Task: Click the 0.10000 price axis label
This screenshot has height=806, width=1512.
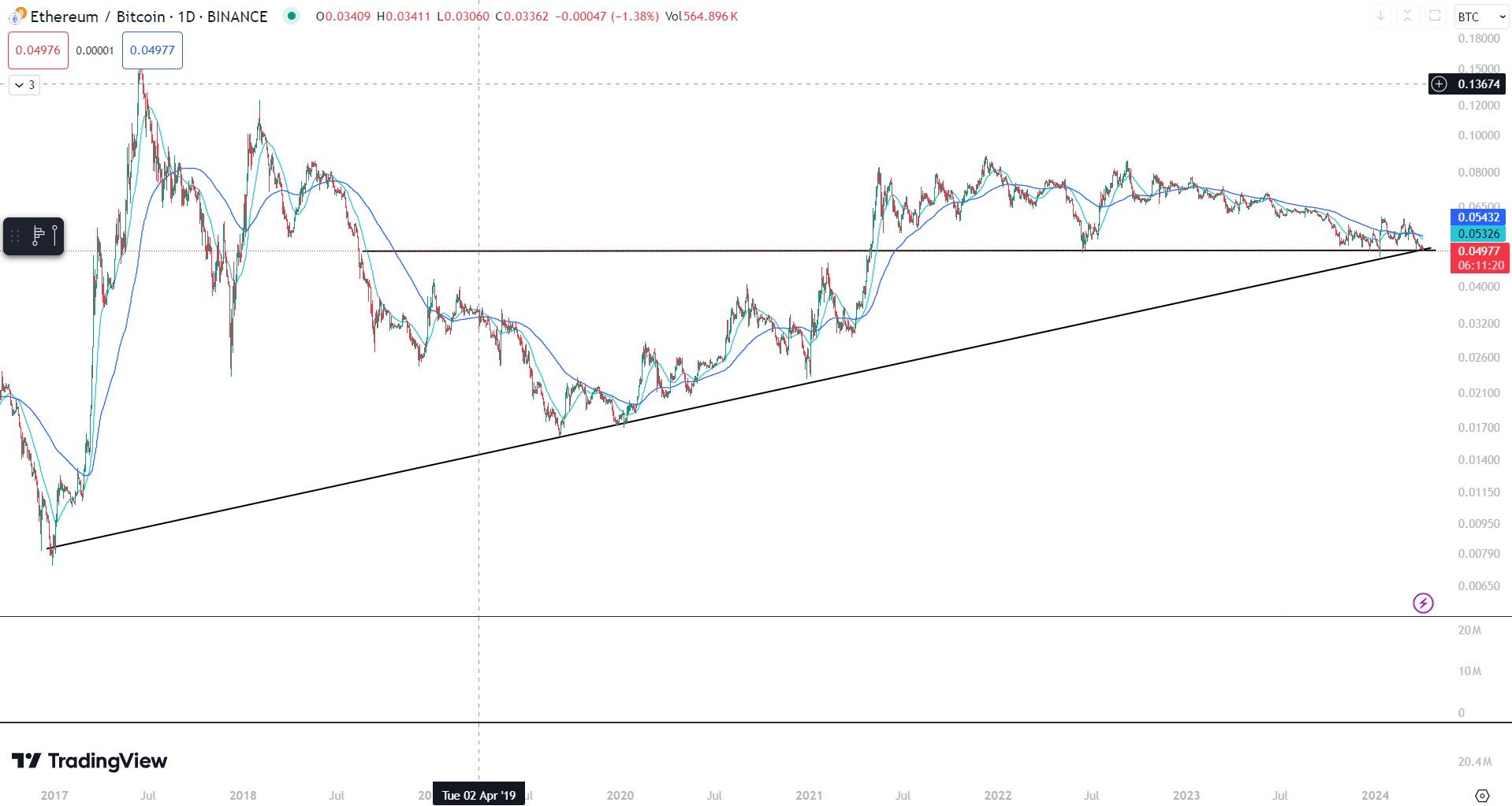Action: point(1479,135)
